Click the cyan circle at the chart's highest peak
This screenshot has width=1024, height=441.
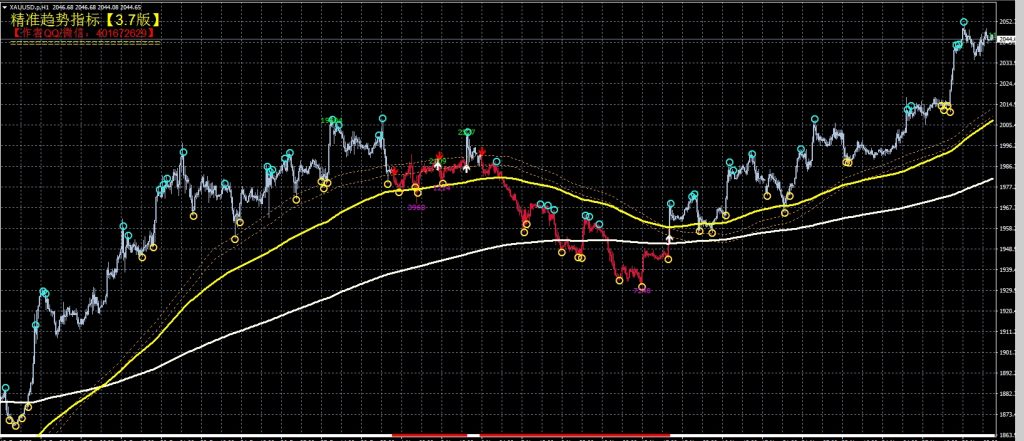964,22
